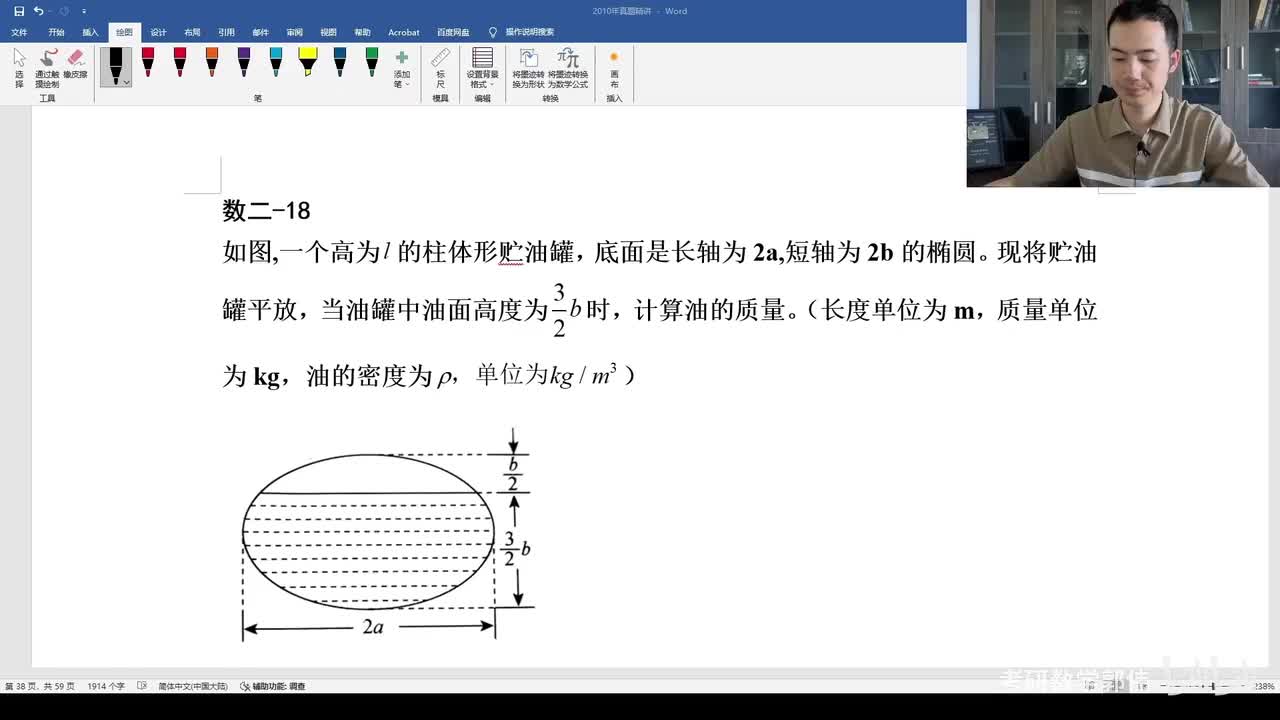Toggle the 标尺 ruler stencil
1280x720 pixels.
440,69
